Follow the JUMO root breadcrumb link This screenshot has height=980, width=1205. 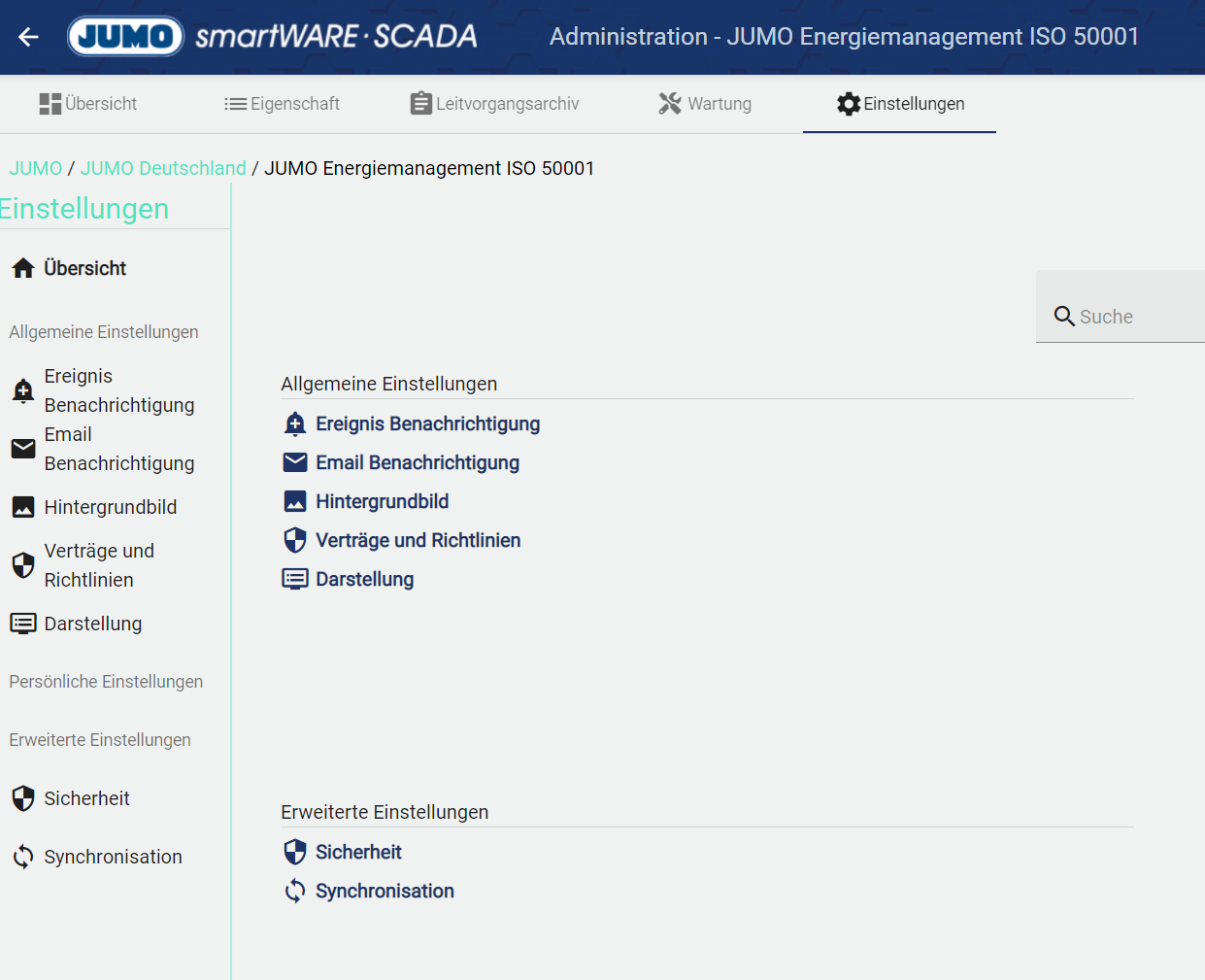click(x=36, y=168)
